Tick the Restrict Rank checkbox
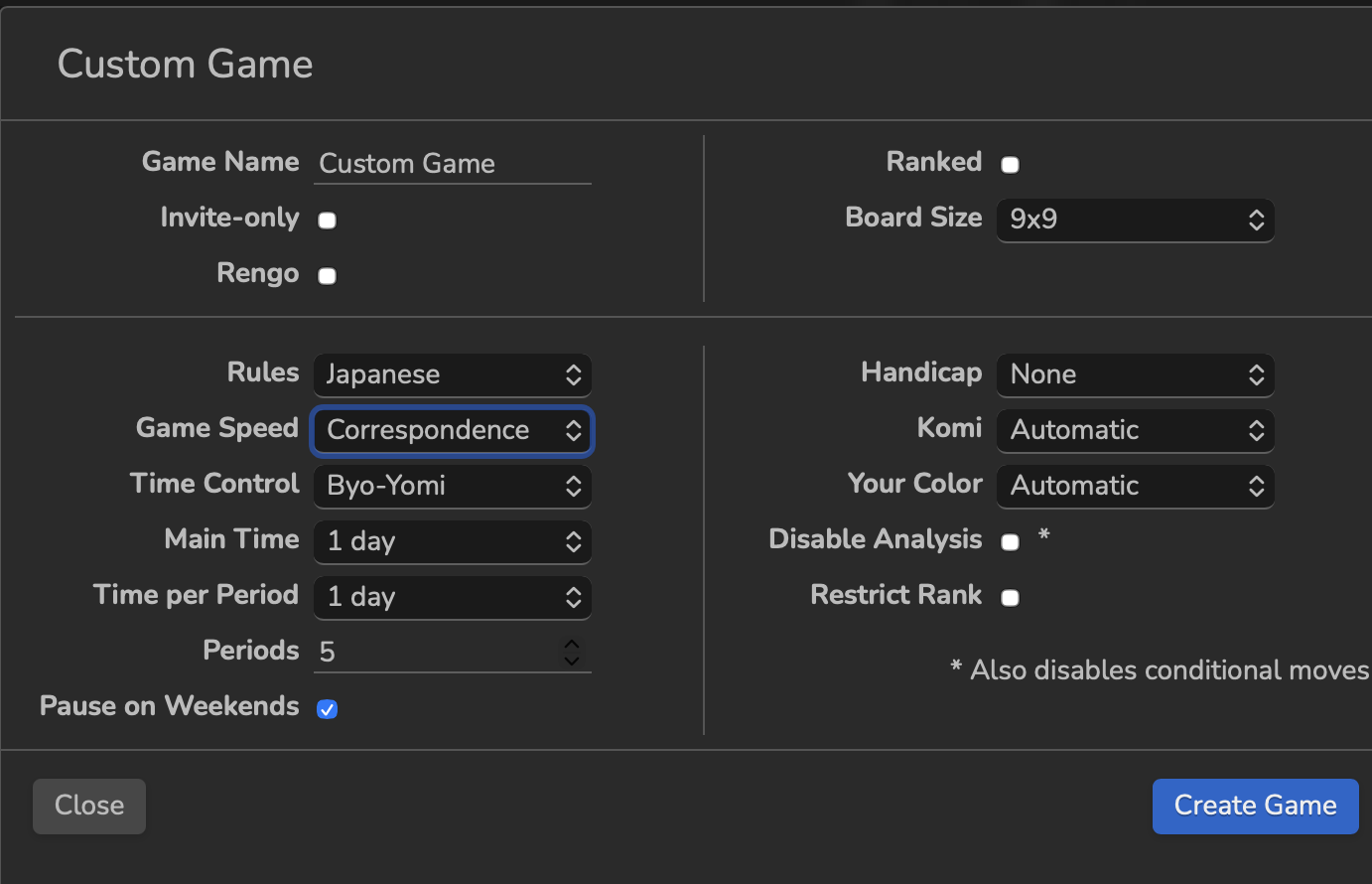Viewport: 1372px width, 884px height. pos(1010,598)
